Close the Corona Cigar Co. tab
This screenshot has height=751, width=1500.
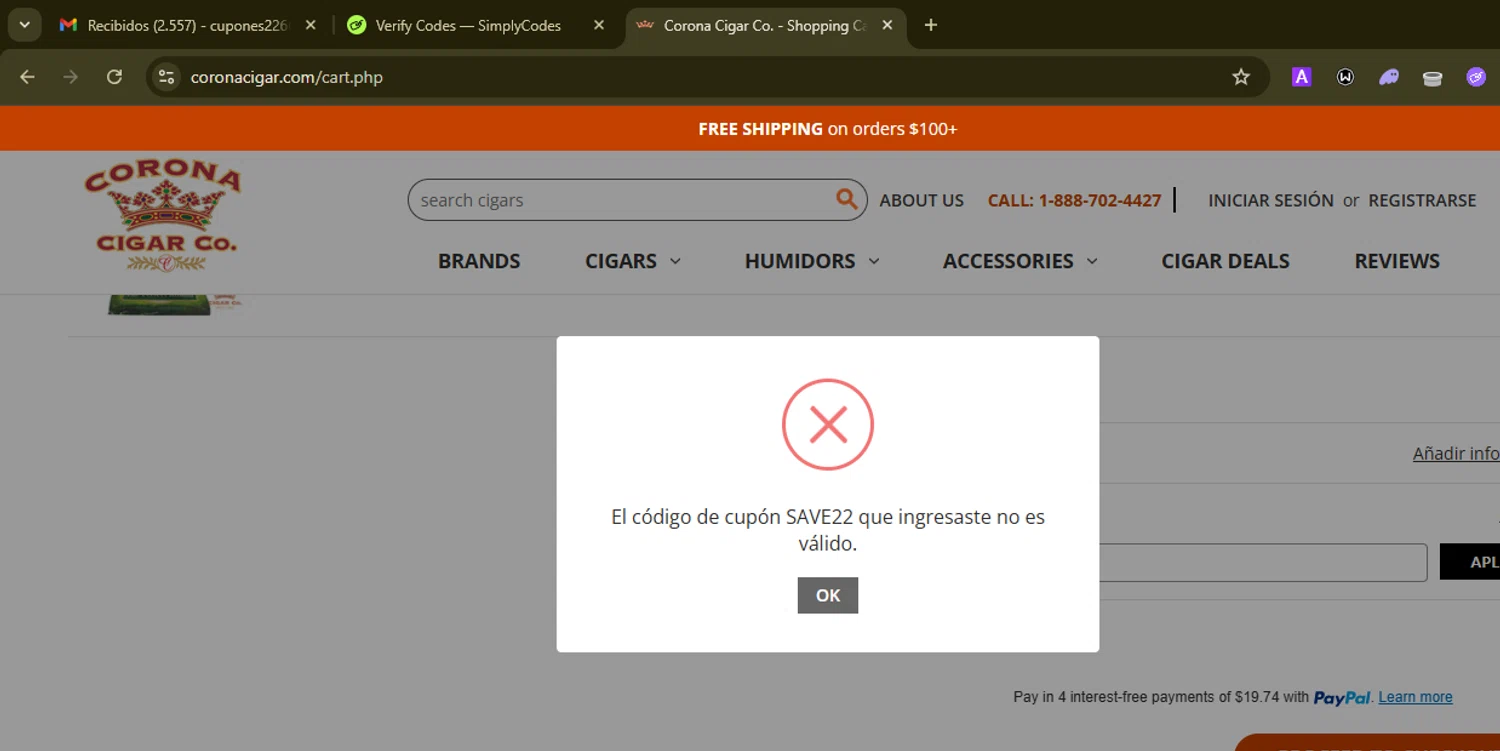887,25
